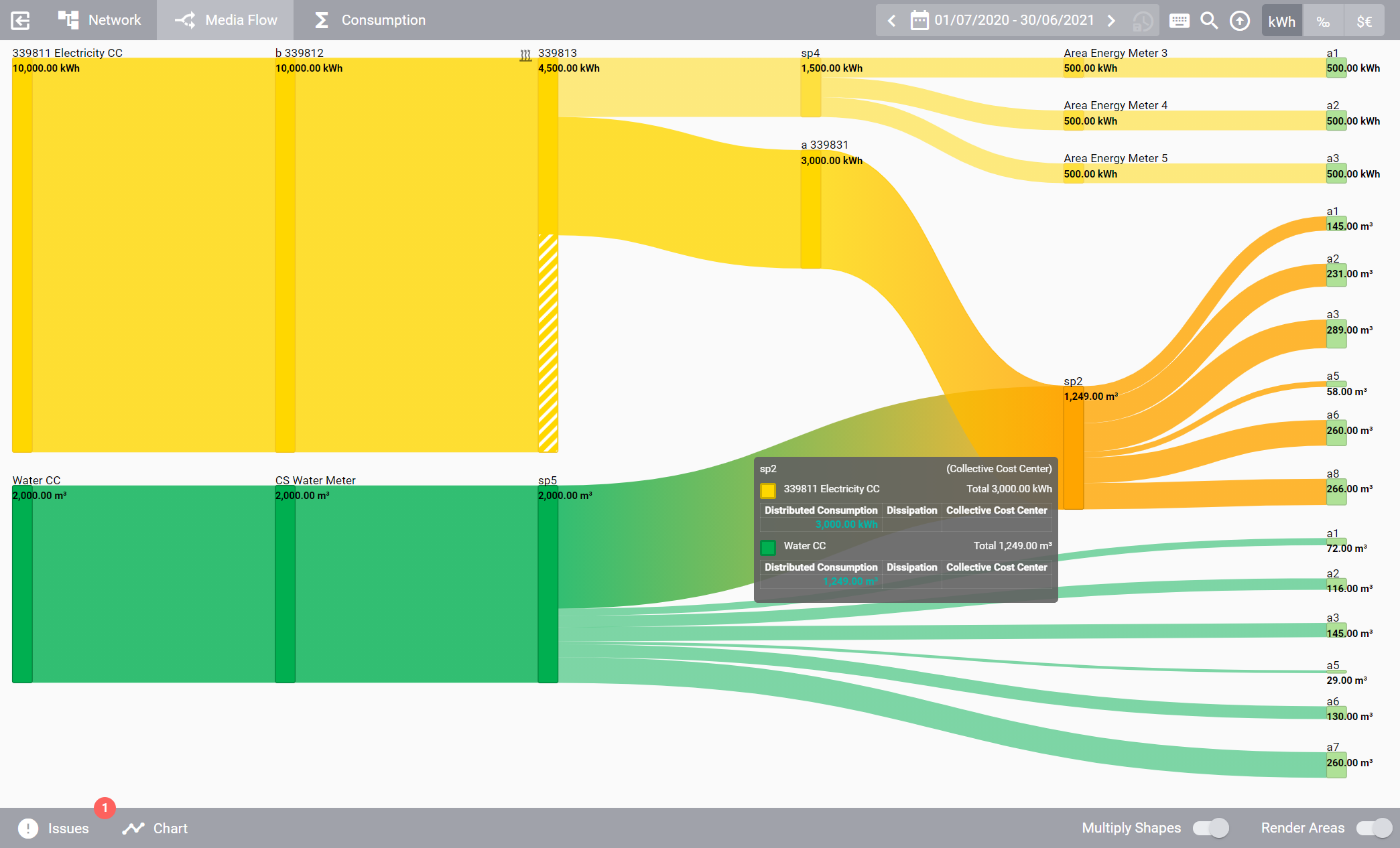Click the a6 130.00 m³ end node

click(1336, 713)
